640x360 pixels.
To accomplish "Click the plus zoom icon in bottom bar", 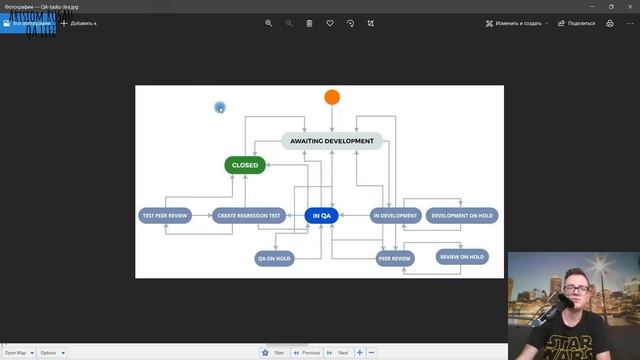I will tap(360, 352).
